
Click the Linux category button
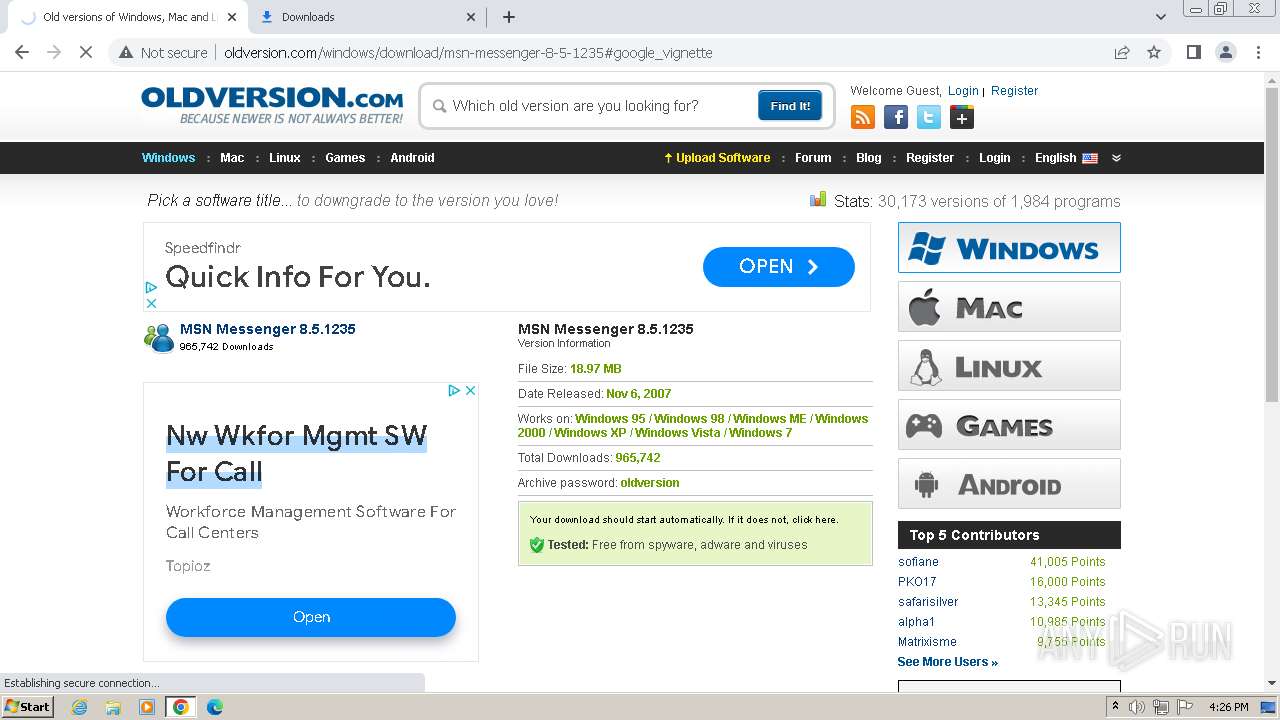click(1009, 365)
